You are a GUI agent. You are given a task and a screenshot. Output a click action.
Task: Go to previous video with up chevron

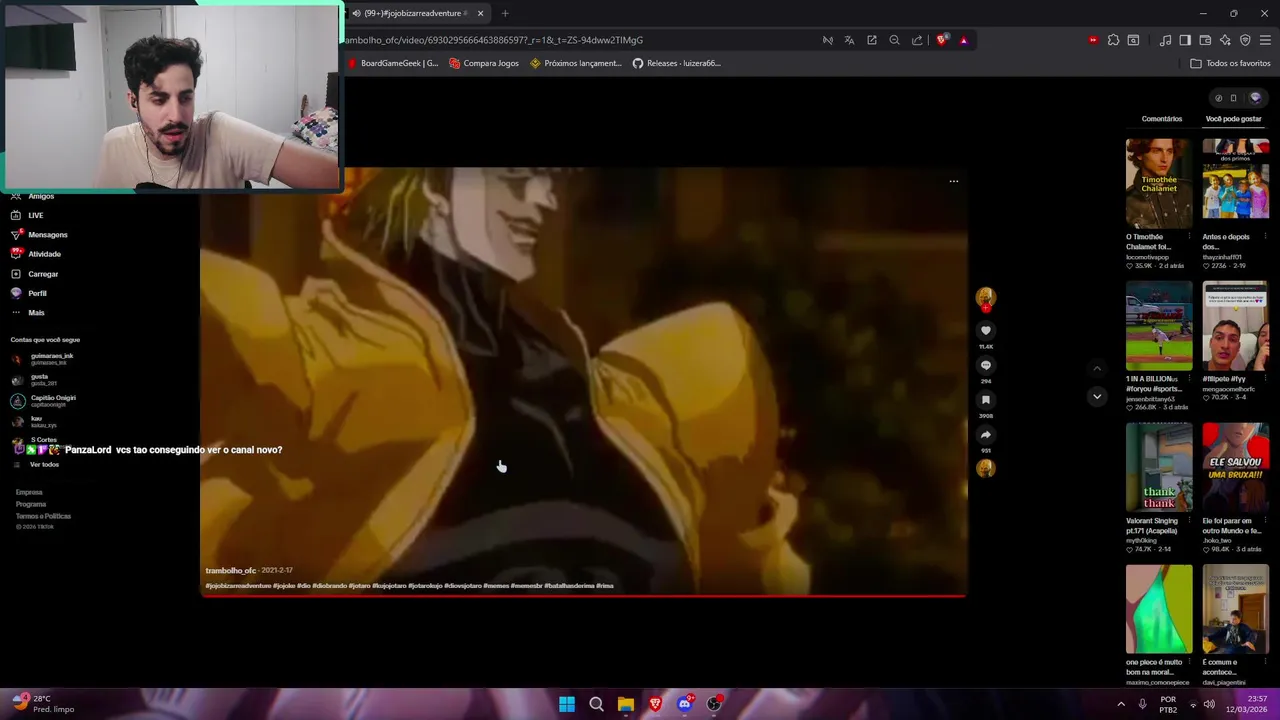[1097, 368]
